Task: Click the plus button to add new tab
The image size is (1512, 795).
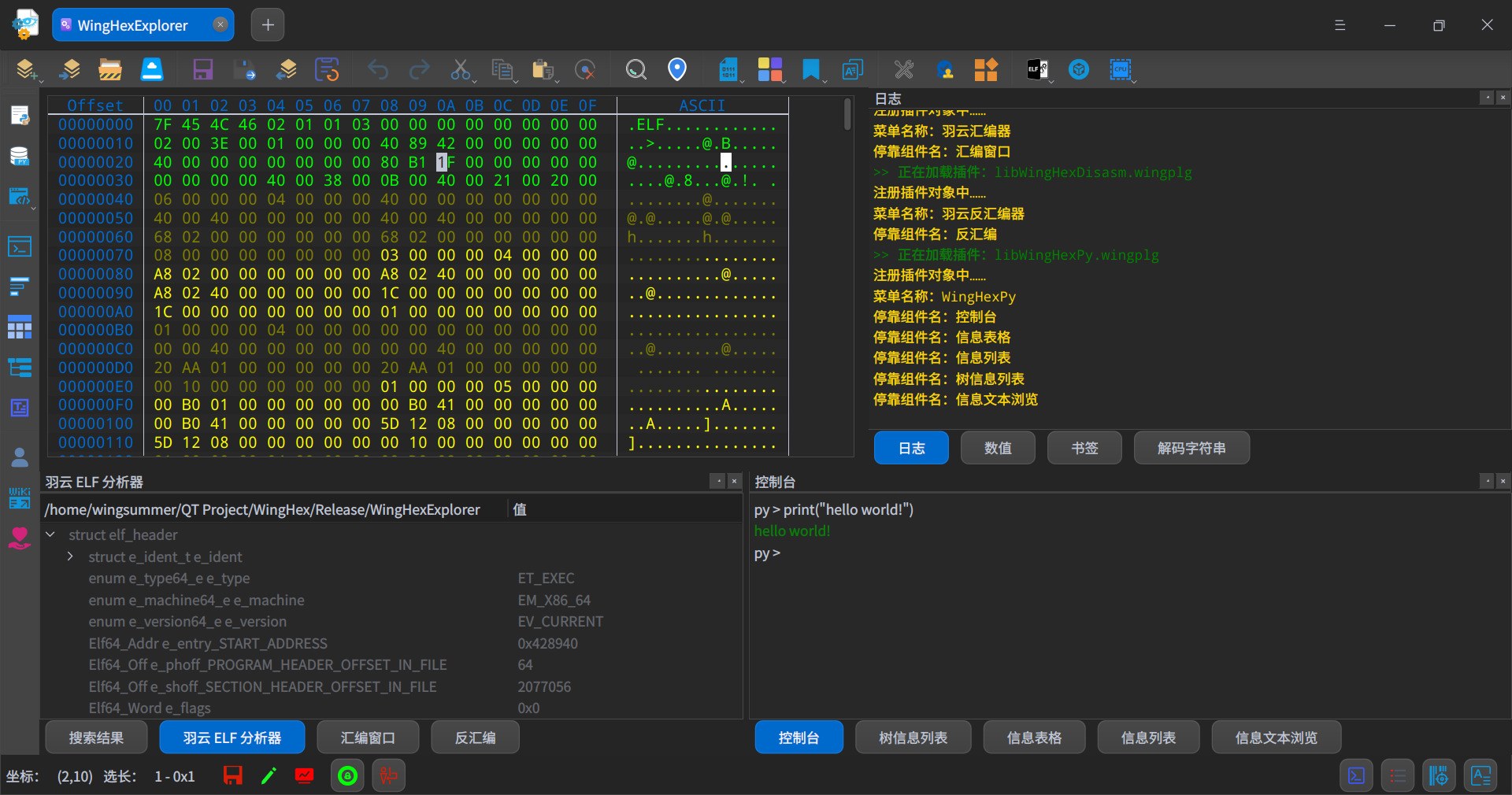Action: [x=268, y=25]
